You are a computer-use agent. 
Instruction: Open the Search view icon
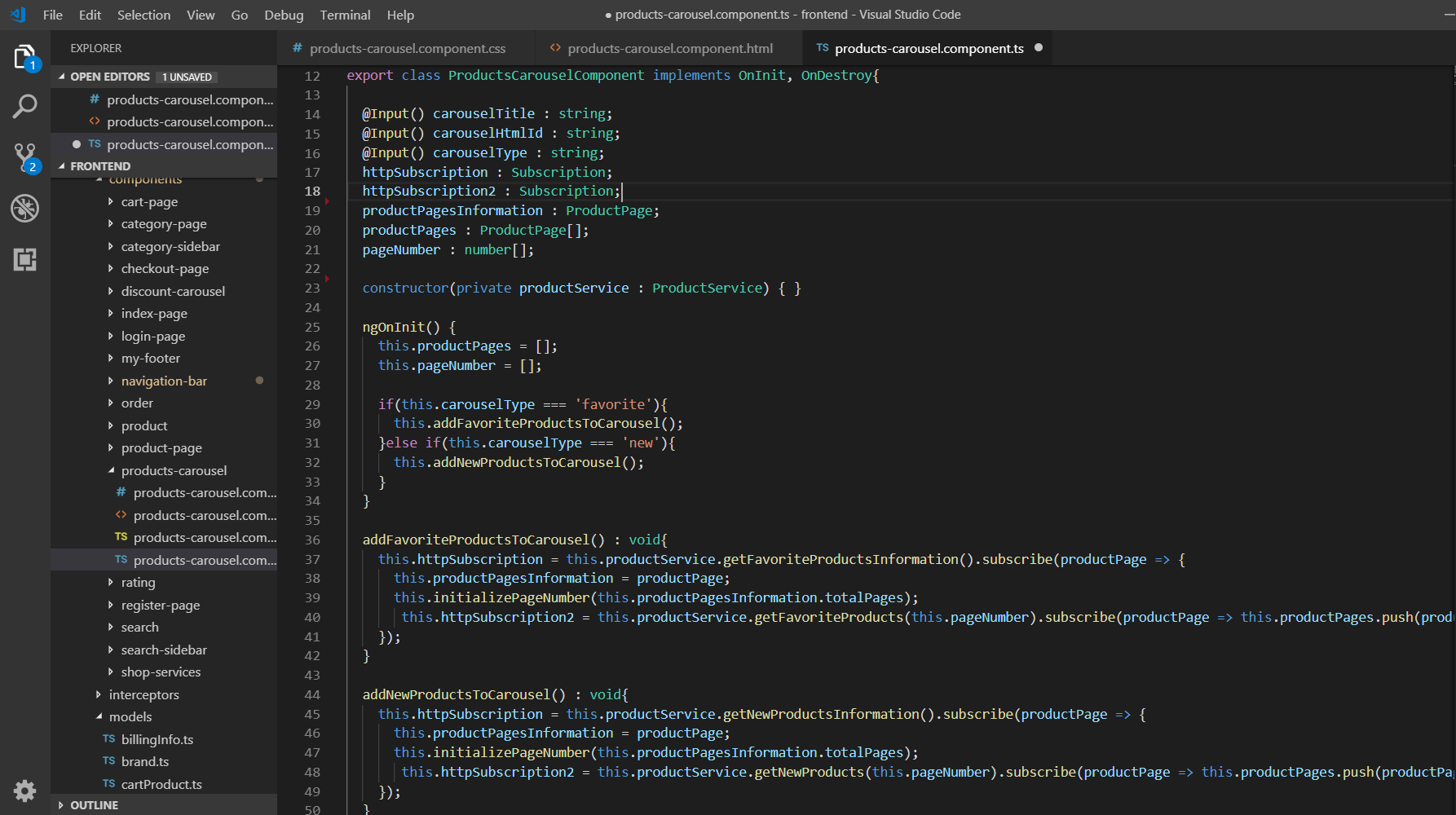25,106
